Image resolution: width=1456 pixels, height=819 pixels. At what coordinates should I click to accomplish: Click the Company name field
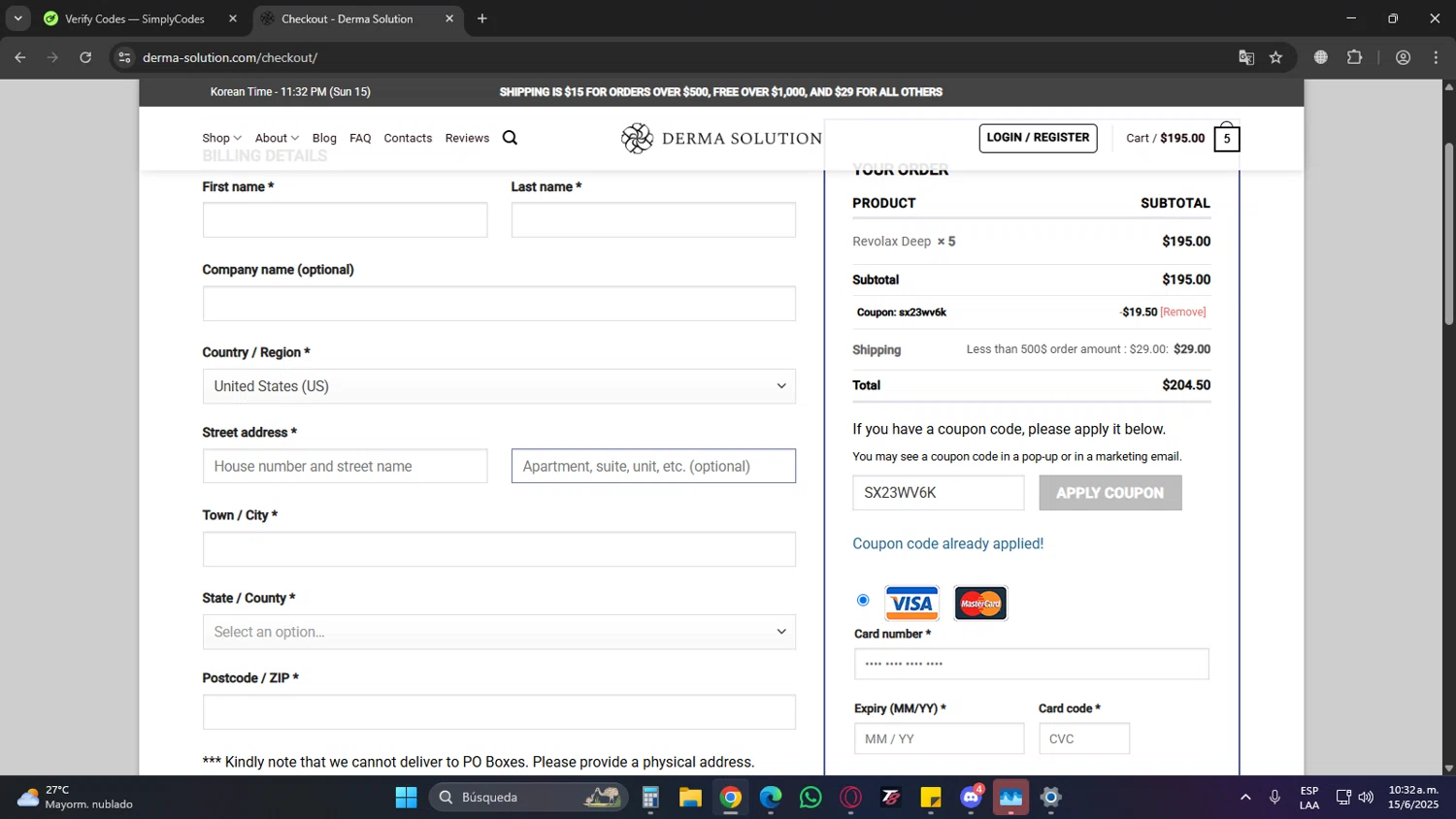[499, 304]
